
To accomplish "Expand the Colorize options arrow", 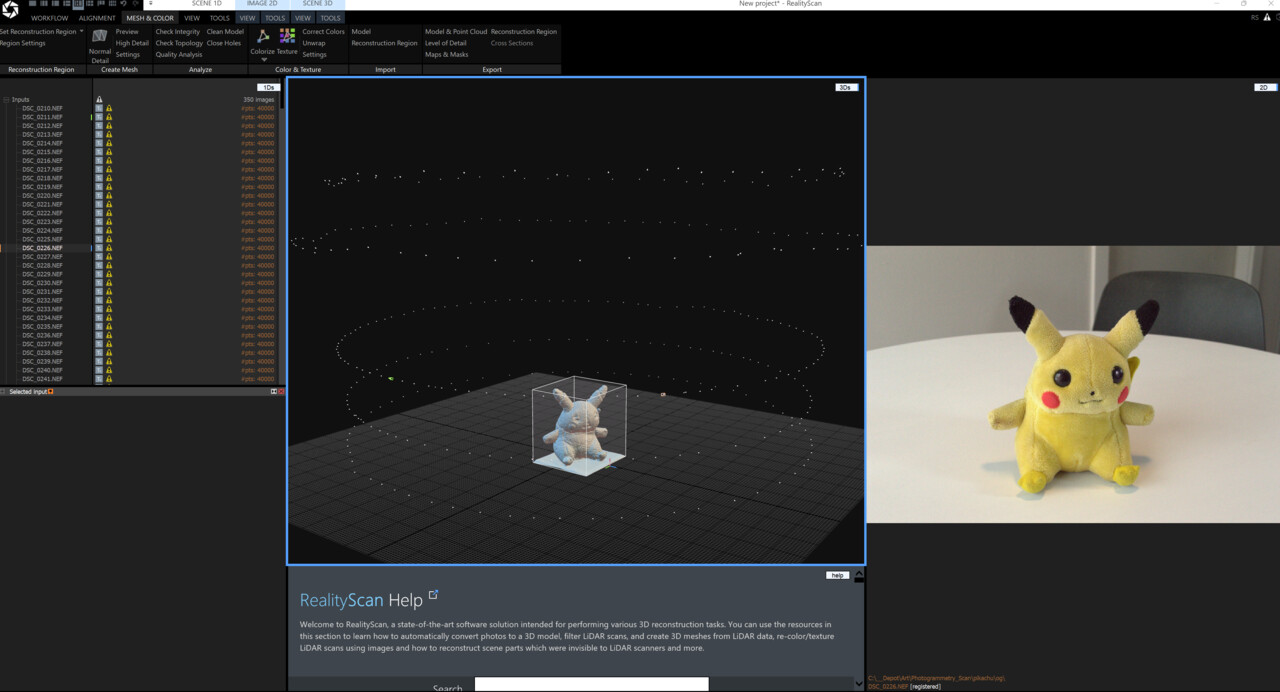I will point(265,60).
